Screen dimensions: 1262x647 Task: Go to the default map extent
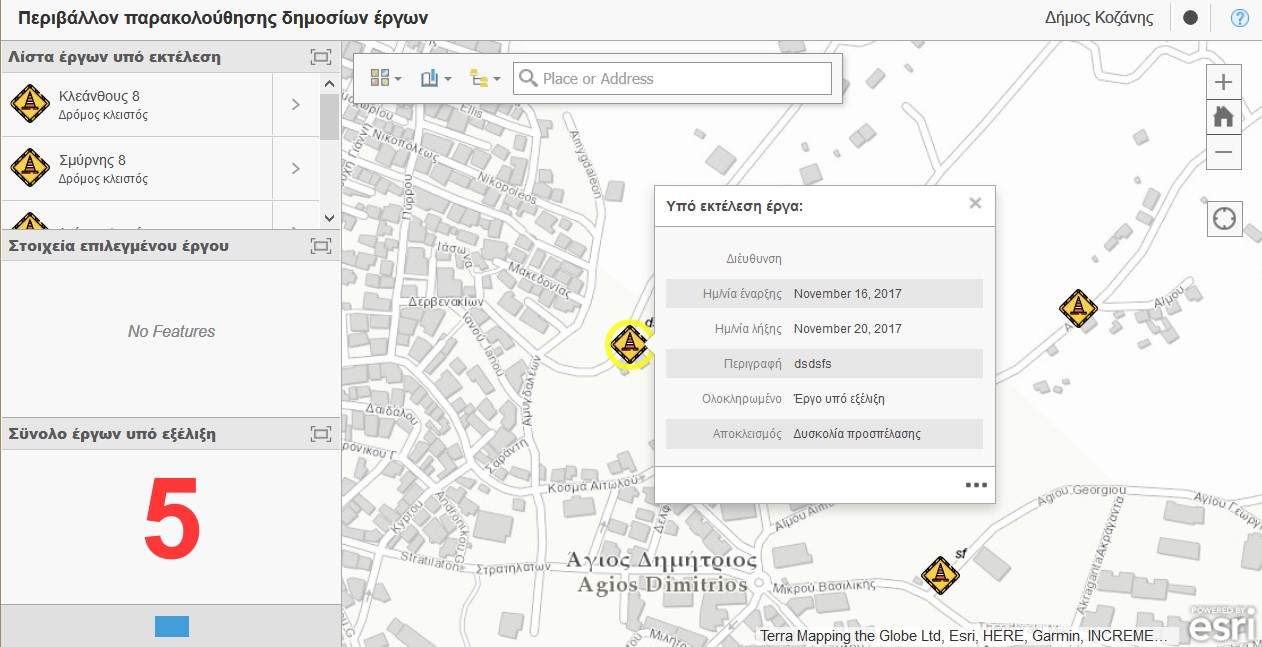click(1223, 118)
